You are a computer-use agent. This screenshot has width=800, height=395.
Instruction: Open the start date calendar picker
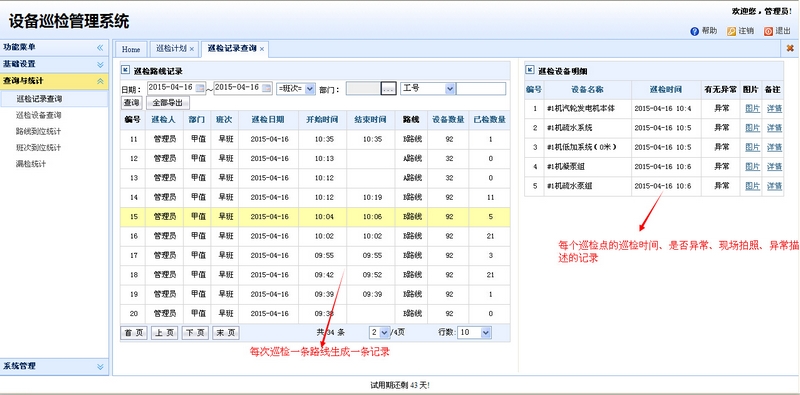pos(200,88)
